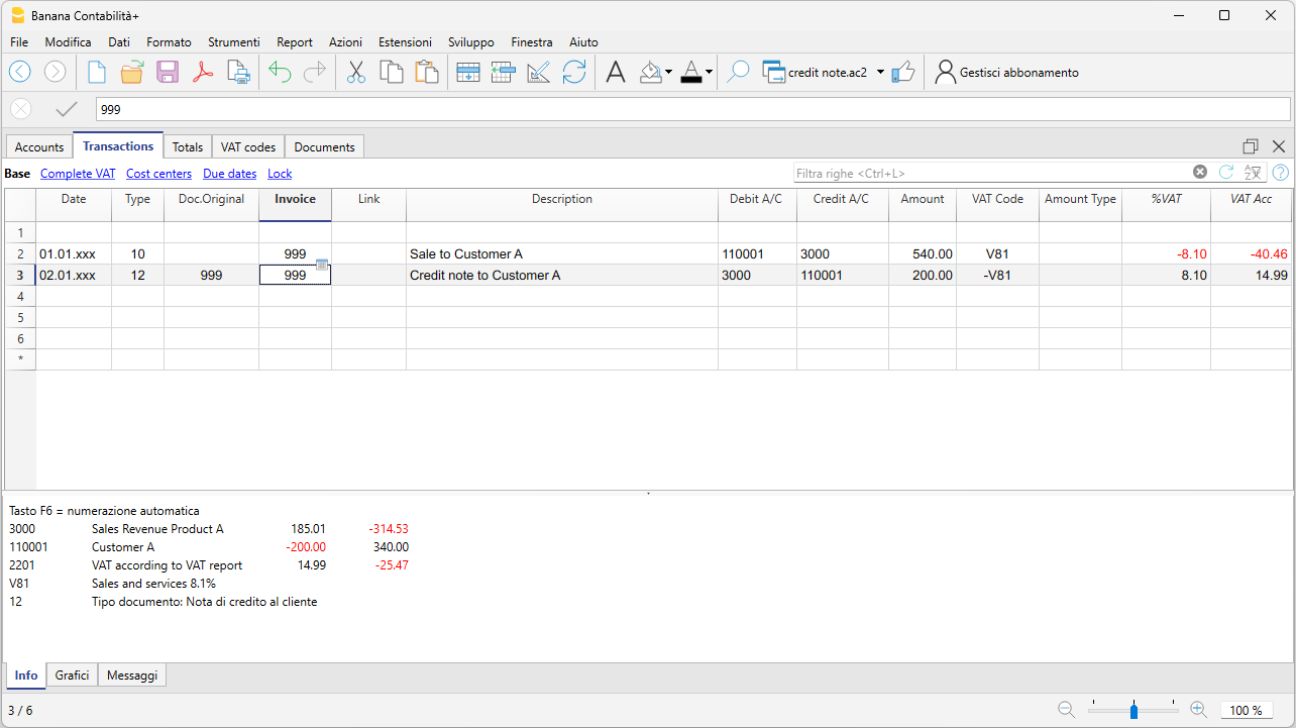
Task: Click the Cut scissors icon
Action: [356, 72]
